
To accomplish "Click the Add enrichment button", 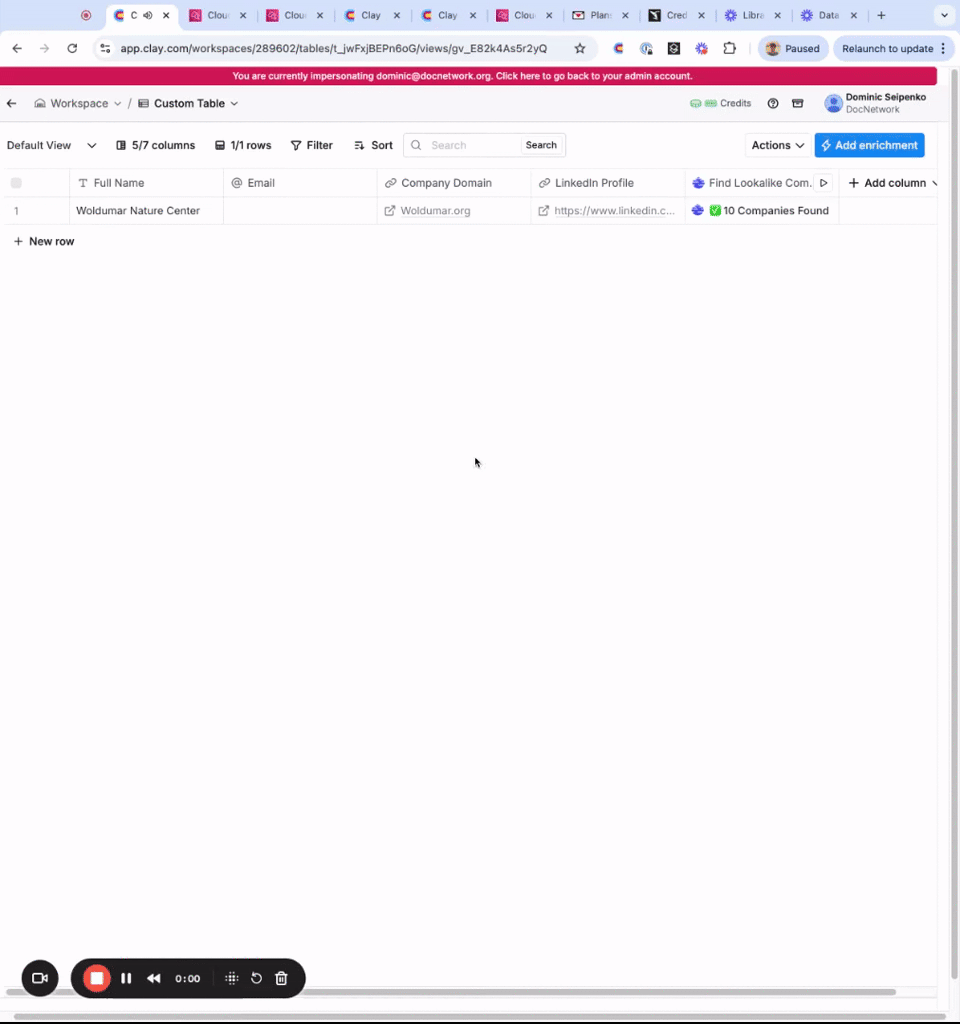I will point(869,145).
